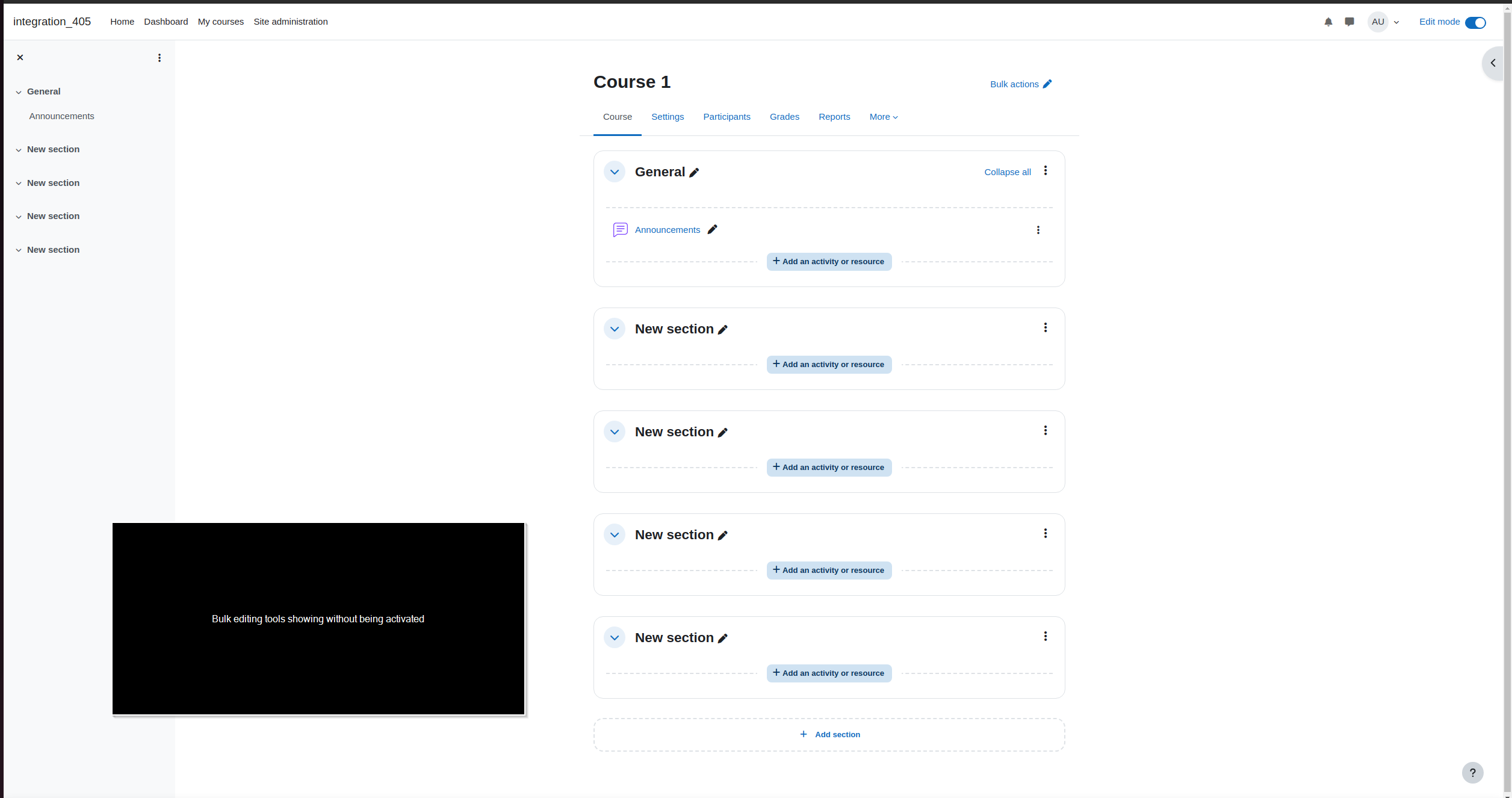Expand the More tab dropdown
Image resolution: width=1512 pixels, height=798 pixels.
884,117
